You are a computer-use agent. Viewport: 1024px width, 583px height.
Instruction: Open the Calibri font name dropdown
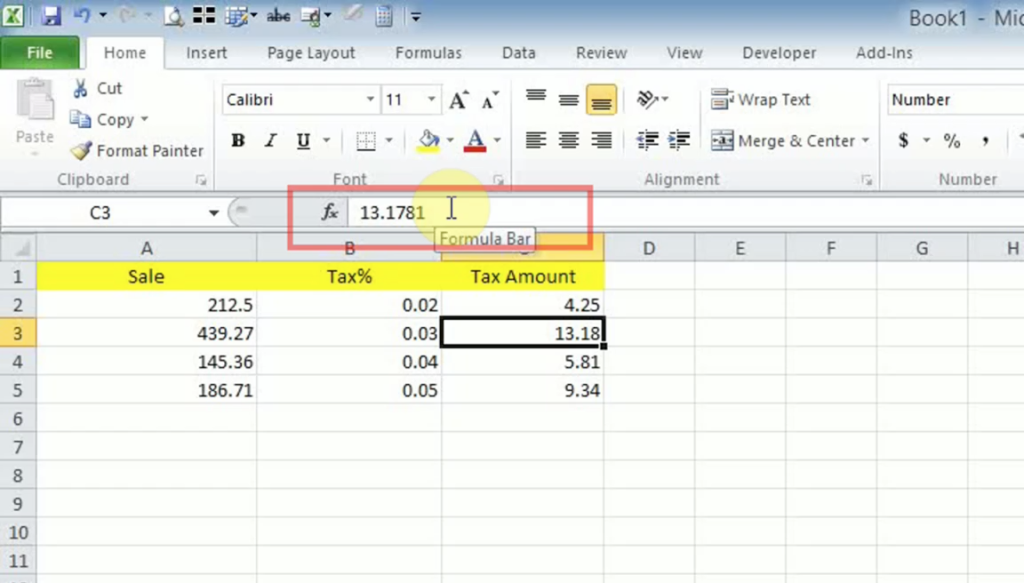[370, 100]
